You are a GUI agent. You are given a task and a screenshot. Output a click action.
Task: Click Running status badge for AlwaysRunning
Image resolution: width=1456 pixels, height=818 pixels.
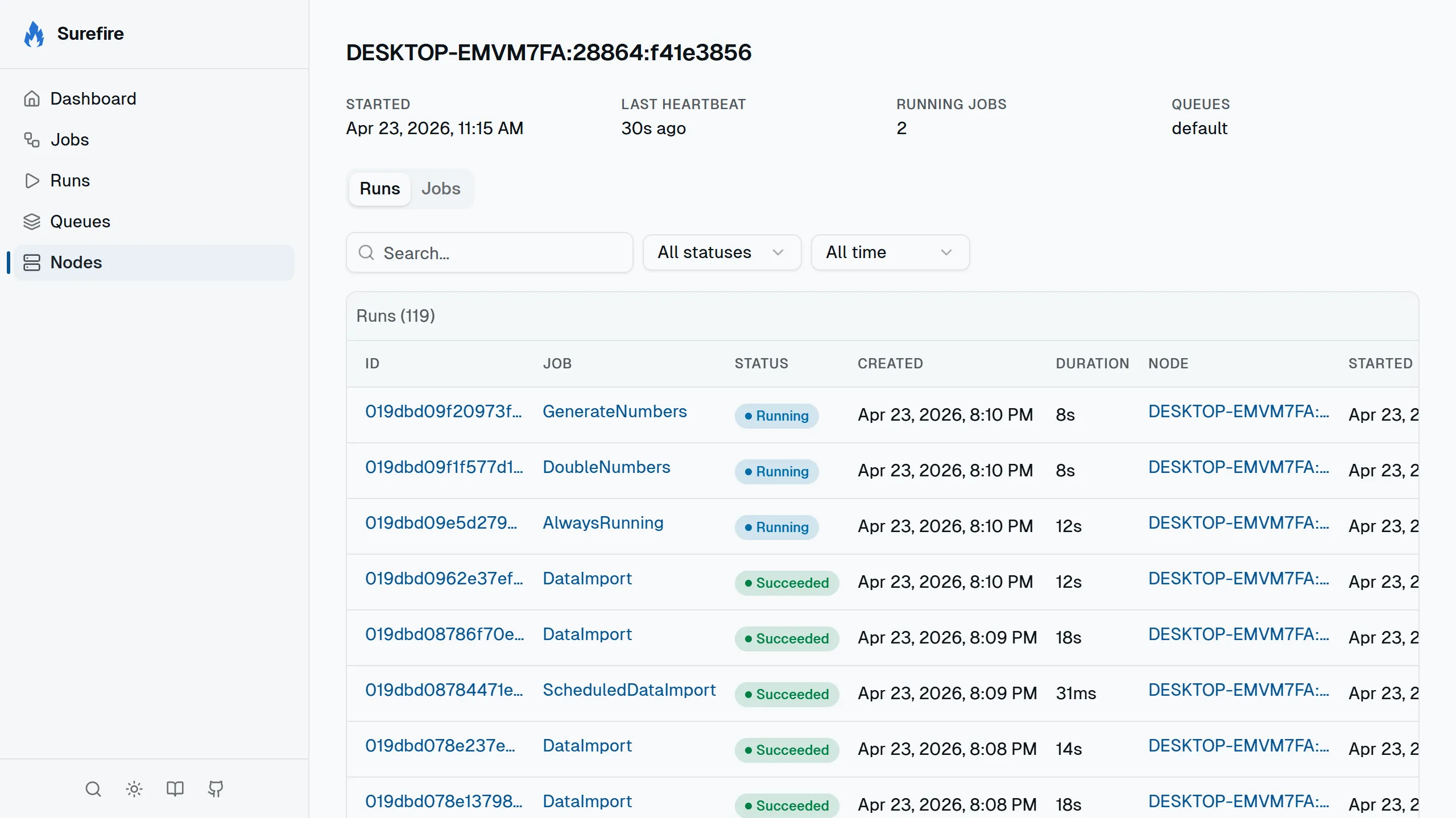[776, 528]
